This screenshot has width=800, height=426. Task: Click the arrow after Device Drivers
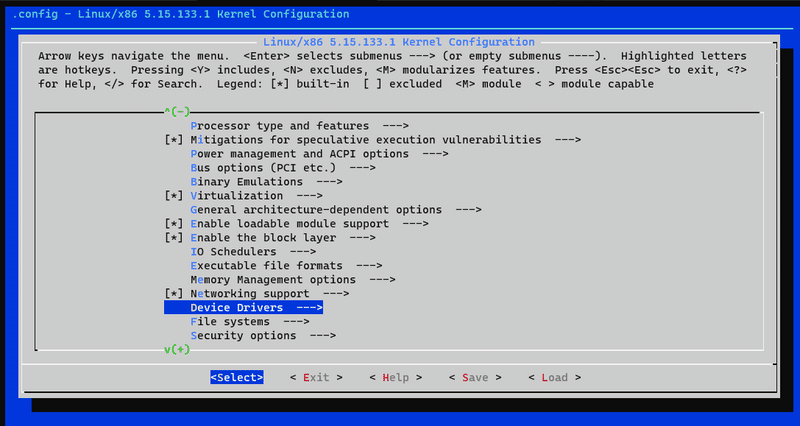[x=309, y=308]
